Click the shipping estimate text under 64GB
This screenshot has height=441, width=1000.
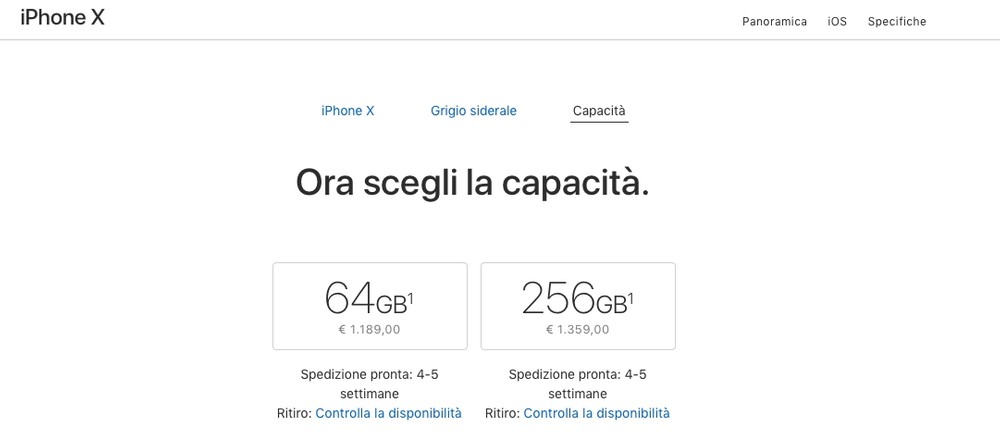pos(369,384)
